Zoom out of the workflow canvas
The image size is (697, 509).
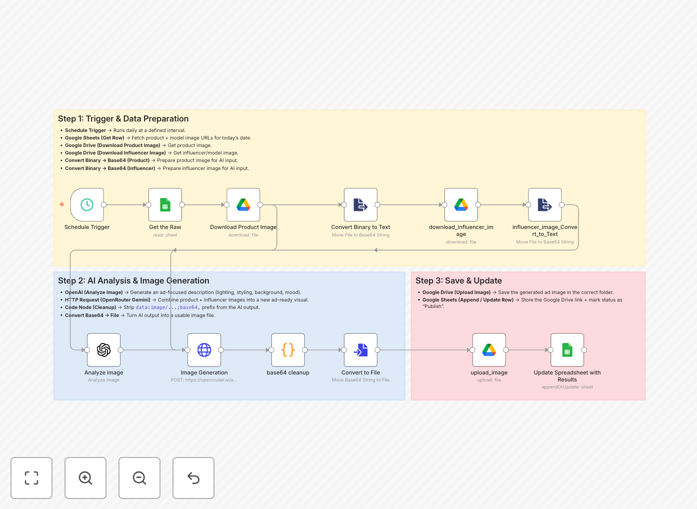click(x=139, y=478)
